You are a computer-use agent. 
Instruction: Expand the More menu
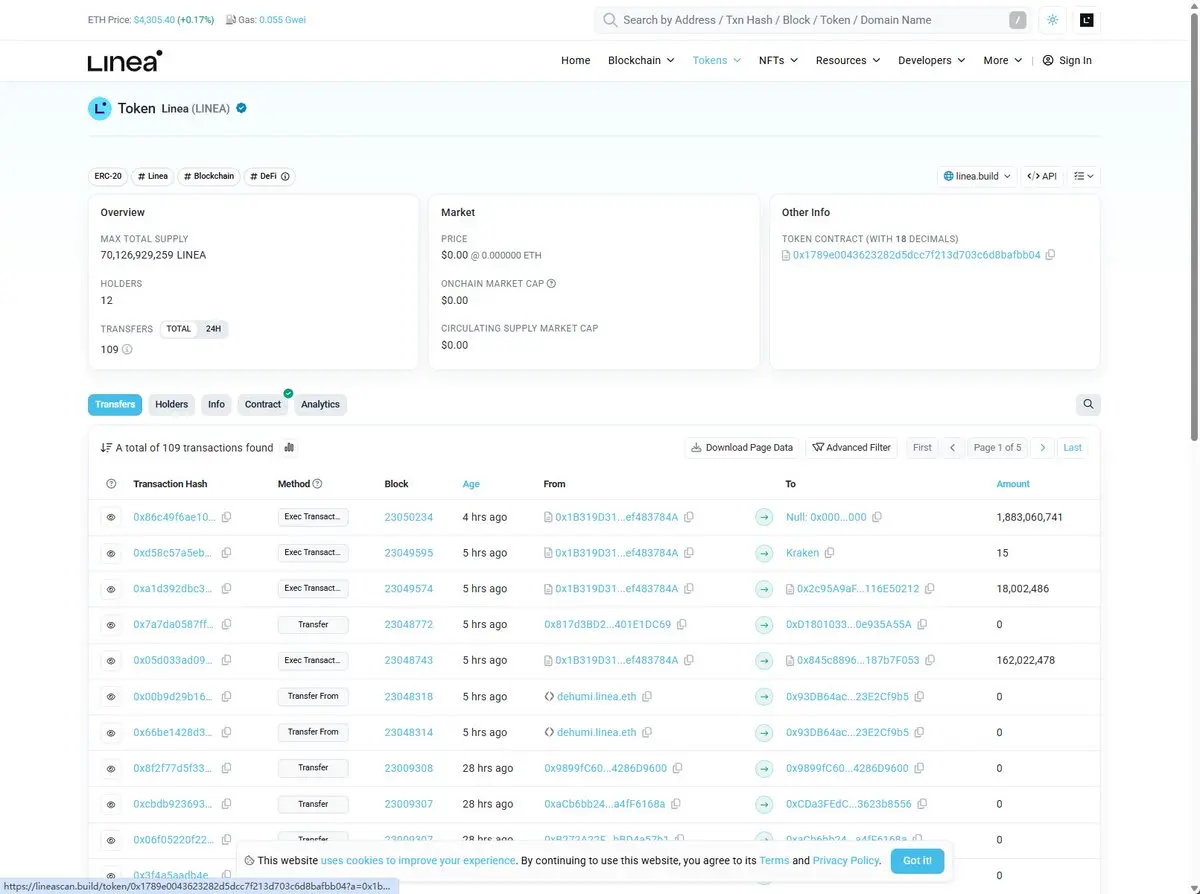[x=1003, y=61]
